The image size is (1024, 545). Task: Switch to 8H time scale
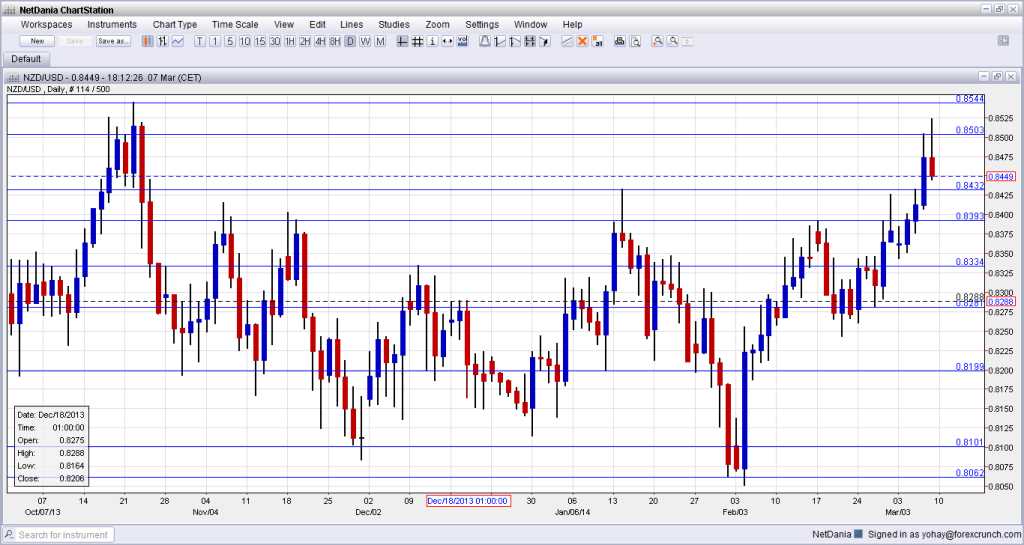pyautogui.click(x=335, y=41)
